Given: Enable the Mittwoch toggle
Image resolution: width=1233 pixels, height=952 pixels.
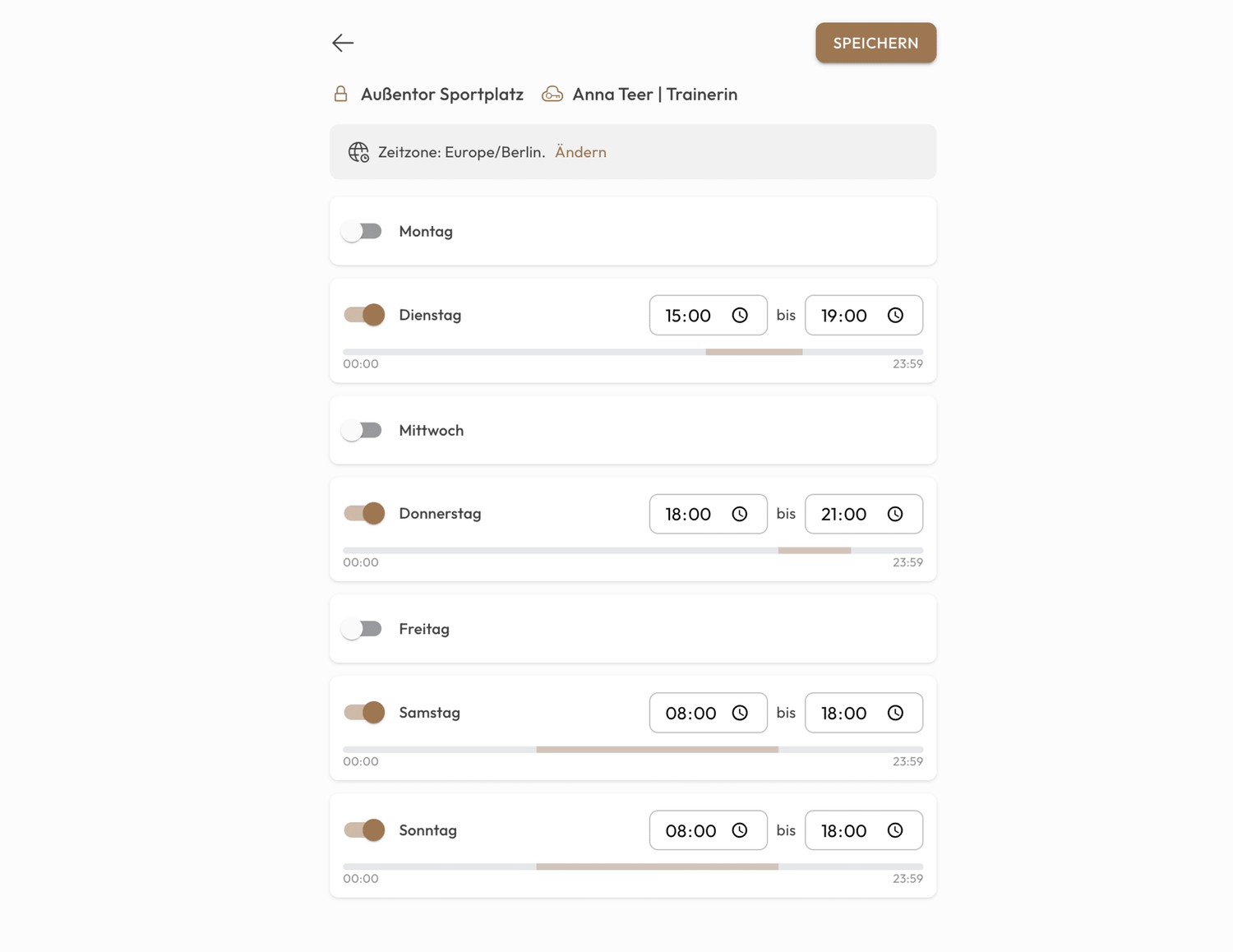Looking at the screenshot, I should click(363, 431).
